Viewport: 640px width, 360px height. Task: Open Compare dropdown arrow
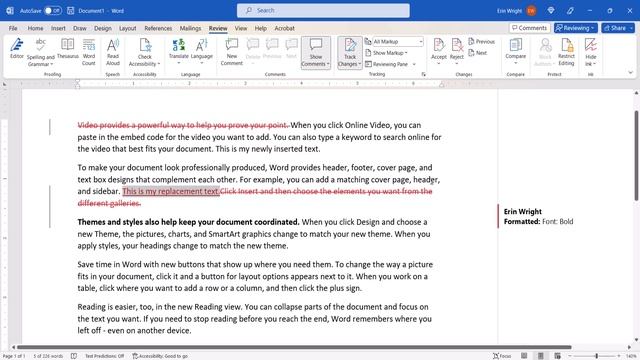click(516, 63)
